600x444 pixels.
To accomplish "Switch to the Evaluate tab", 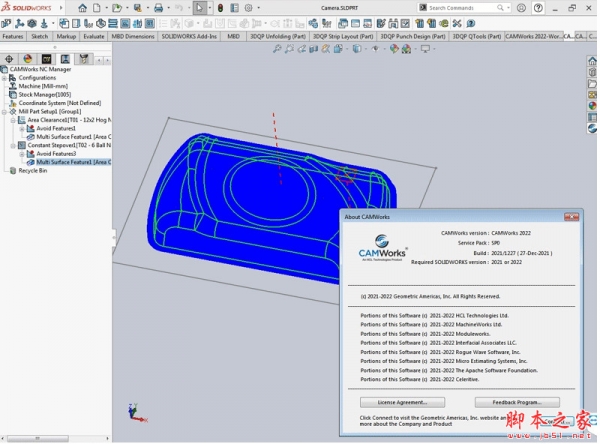I will click(x=94, y=36).
